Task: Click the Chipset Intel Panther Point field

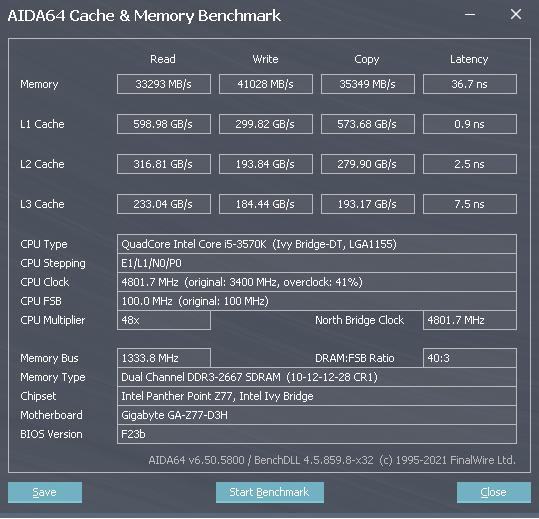Action: click(x=317, y=396)
